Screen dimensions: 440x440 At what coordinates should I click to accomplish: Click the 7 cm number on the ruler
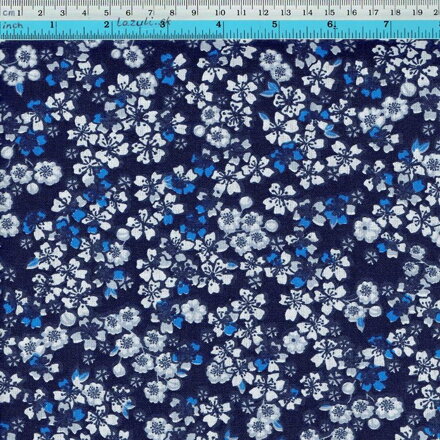pyautogui.click(x=150, y=13)
